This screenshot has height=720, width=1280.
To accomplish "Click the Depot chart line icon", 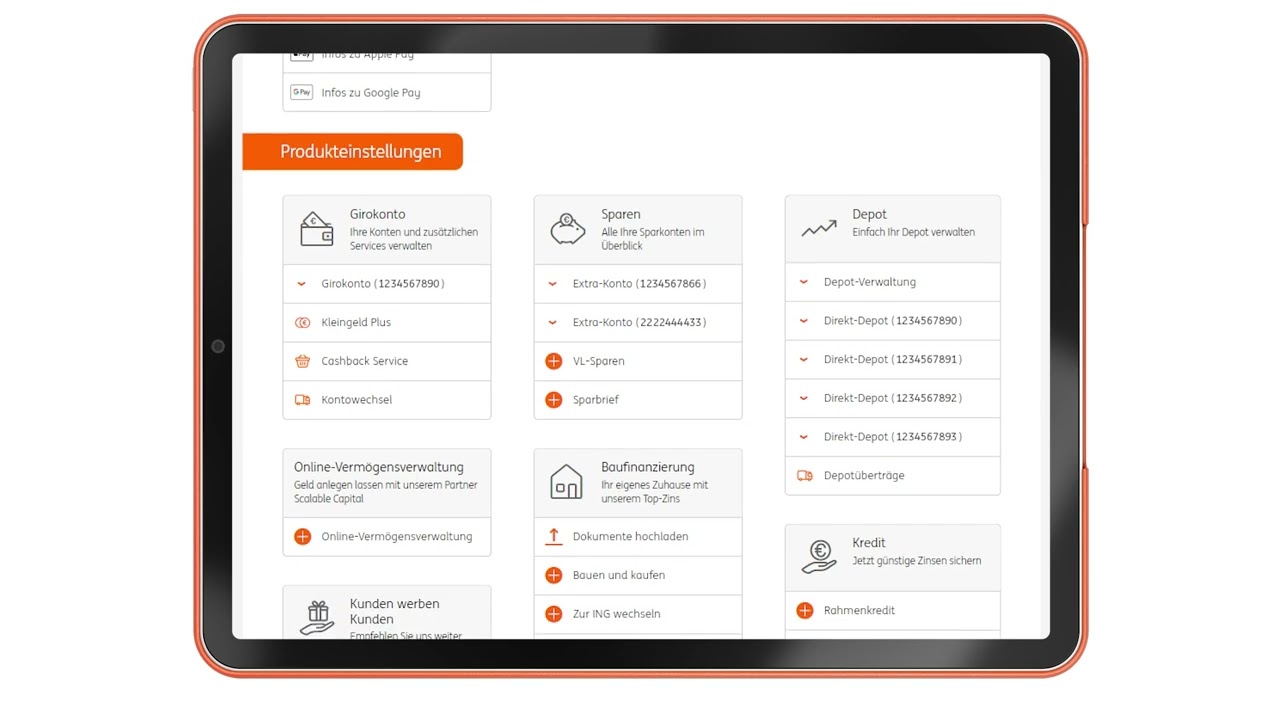I will [819, 229].
